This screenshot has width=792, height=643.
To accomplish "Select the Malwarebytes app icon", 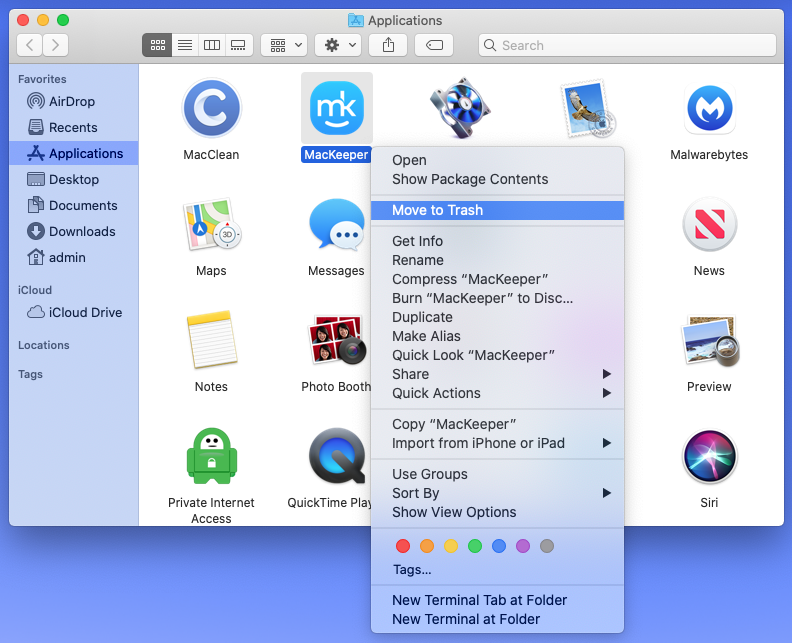I will (710, 108).
